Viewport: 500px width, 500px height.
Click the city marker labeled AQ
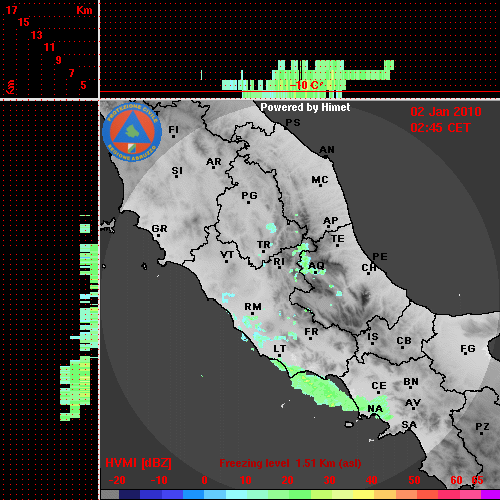[x=316, y=267]
